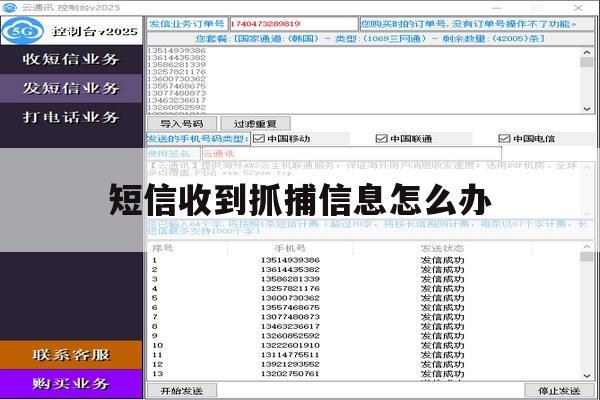Click the number list scrollbar thumb
Viewport: 600px width, 400px height.
click(587, 62)
